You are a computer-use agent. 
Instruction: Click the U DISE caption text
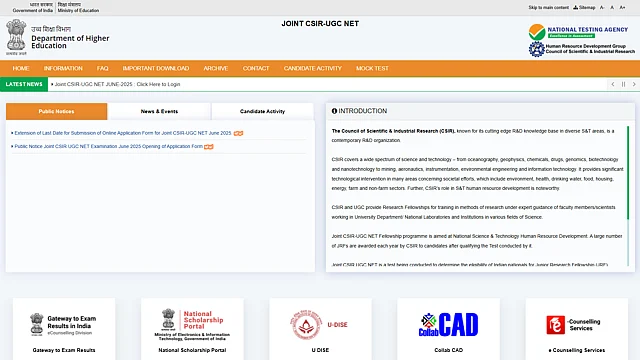point(320,350)
